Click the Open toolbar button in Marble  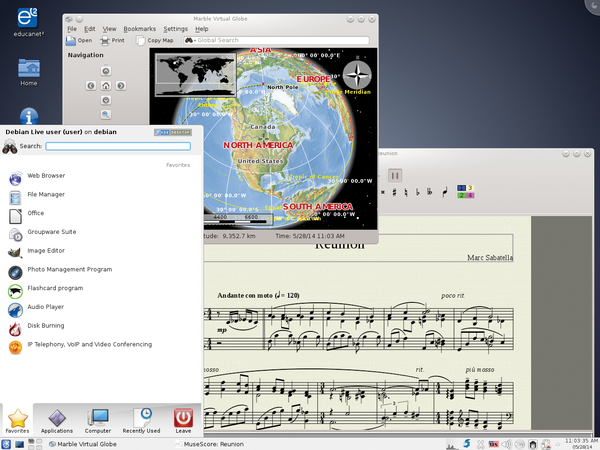[79, 40]
